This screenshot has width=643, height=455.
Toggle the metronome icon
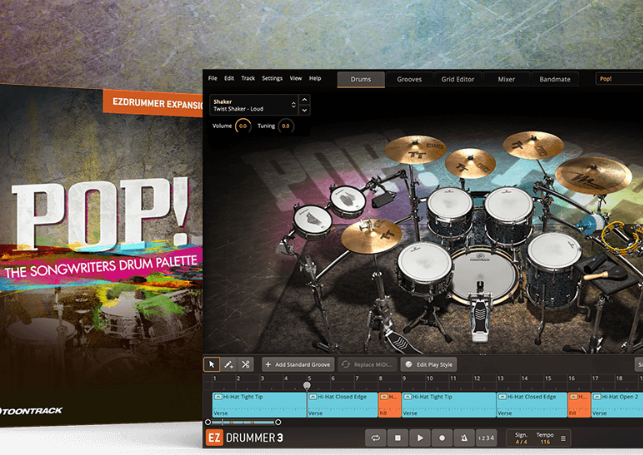tap(464, 438)
